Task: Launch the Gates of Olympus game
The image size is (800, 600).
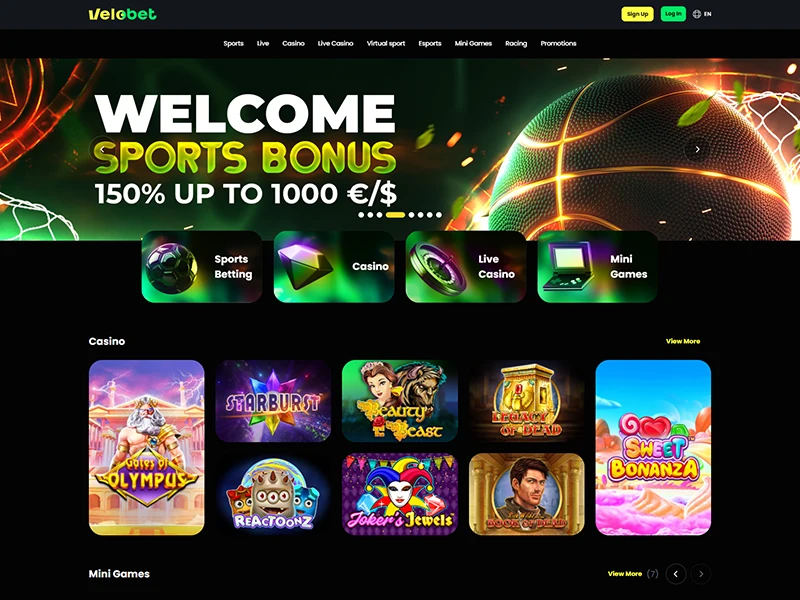Action: (146, 447)
